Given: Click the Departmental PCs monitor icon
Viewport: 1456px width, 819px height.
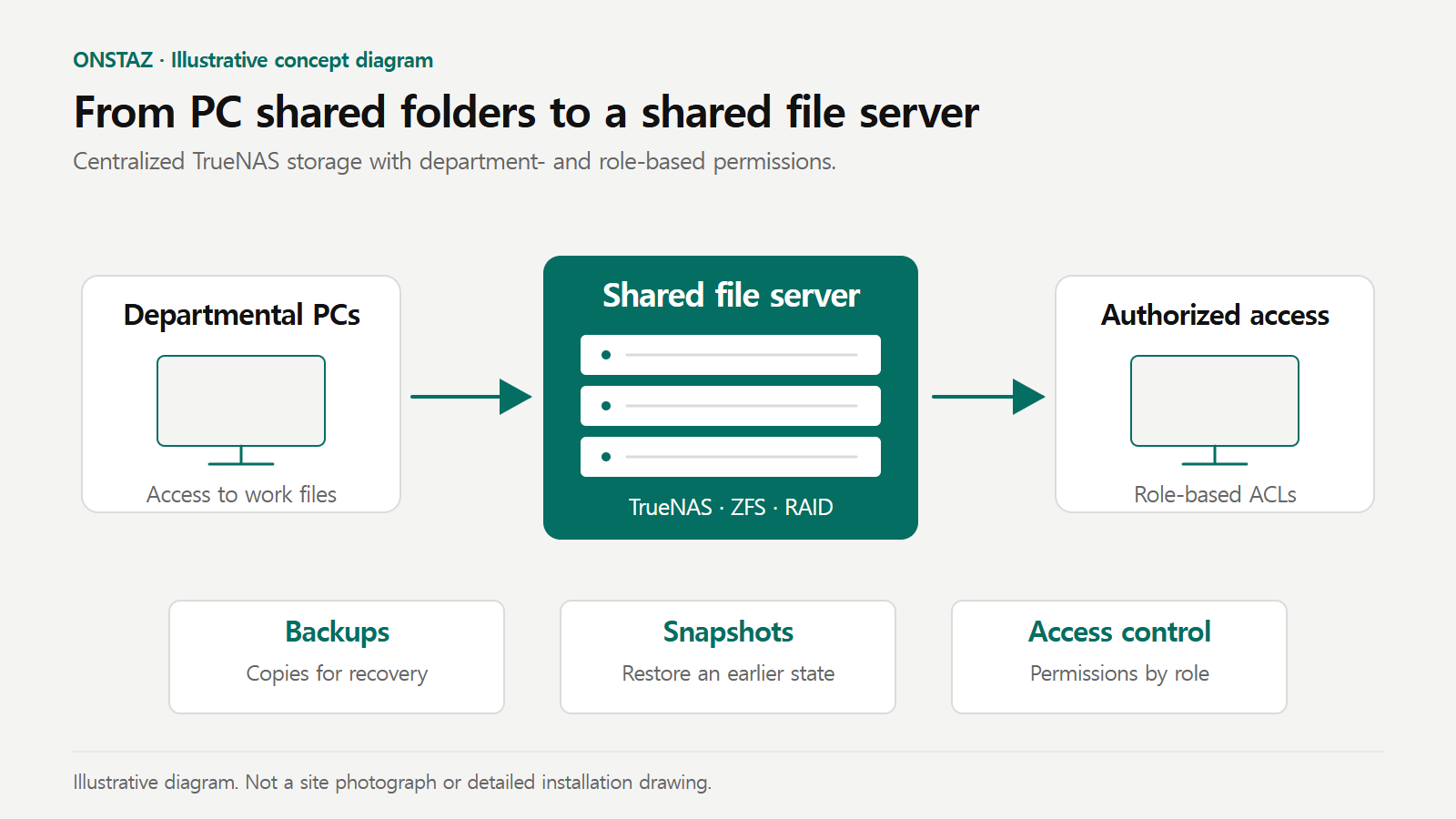Looking at the screenshot, I should [x=241, y=409].
